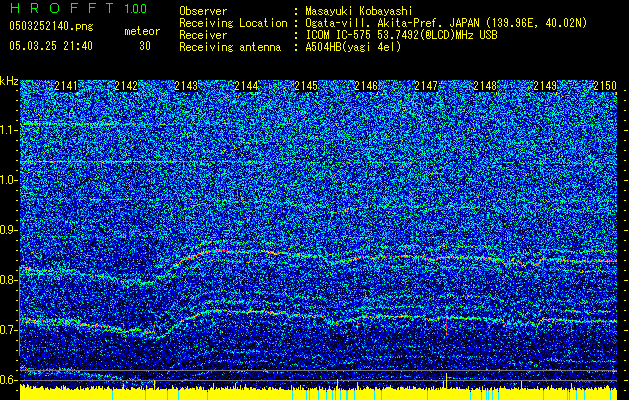Click the 2141 time marker
The image size is (629, 400).
pyautogui.click(x=66, y=86)
